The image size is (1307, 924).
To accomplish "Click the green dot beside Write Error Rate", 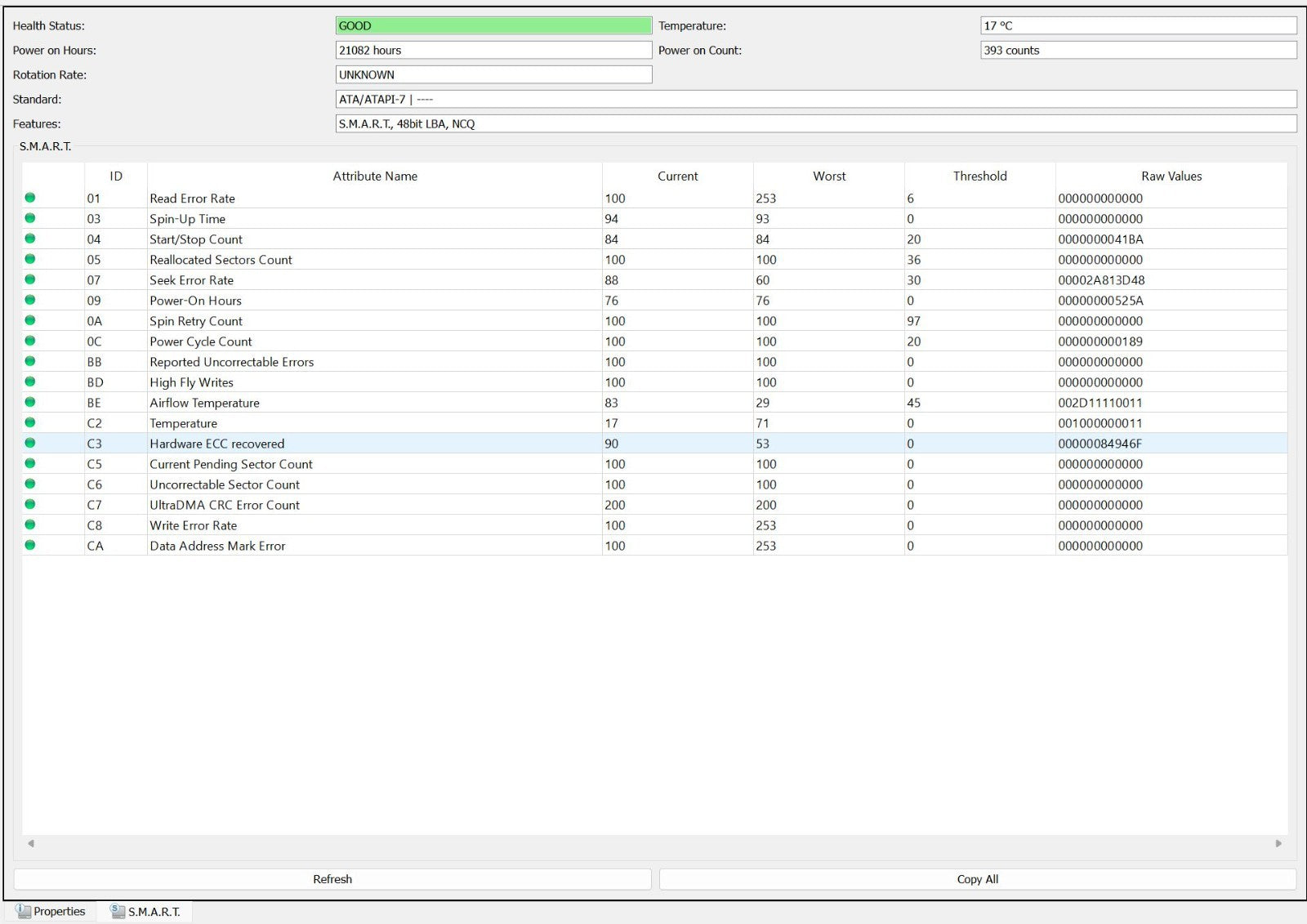I will [30, 524].
